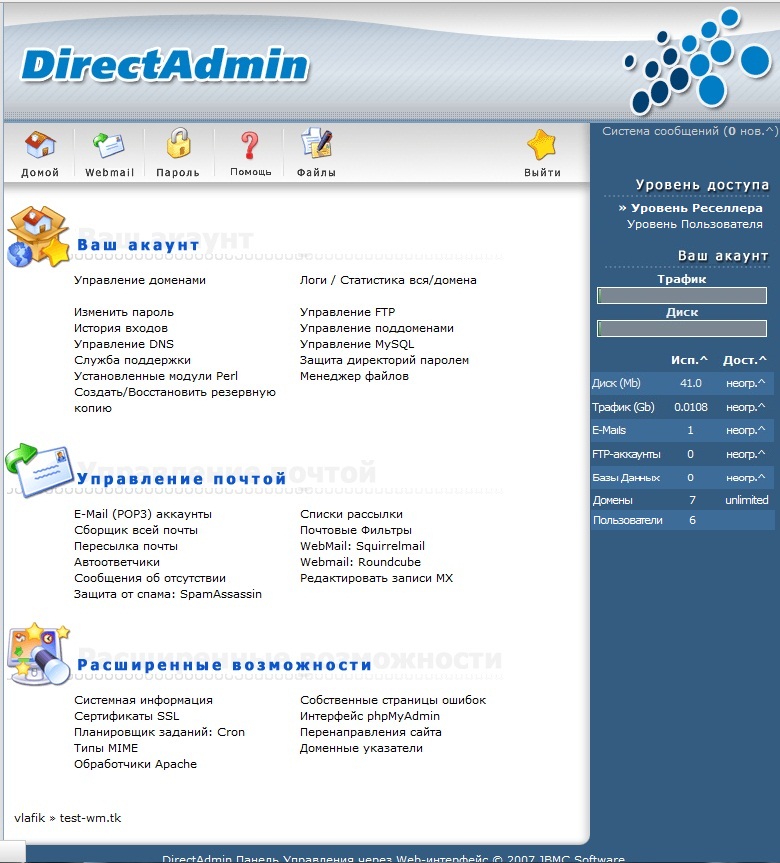This screenshot has width=780, height=863.
Task: Open Редактировать записи MX
Action: tap(377, 578)
